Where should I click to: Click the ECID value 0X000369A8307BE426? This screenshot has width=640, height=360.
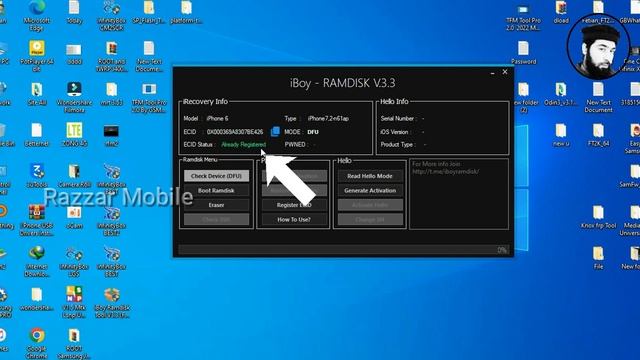[235, 132]
